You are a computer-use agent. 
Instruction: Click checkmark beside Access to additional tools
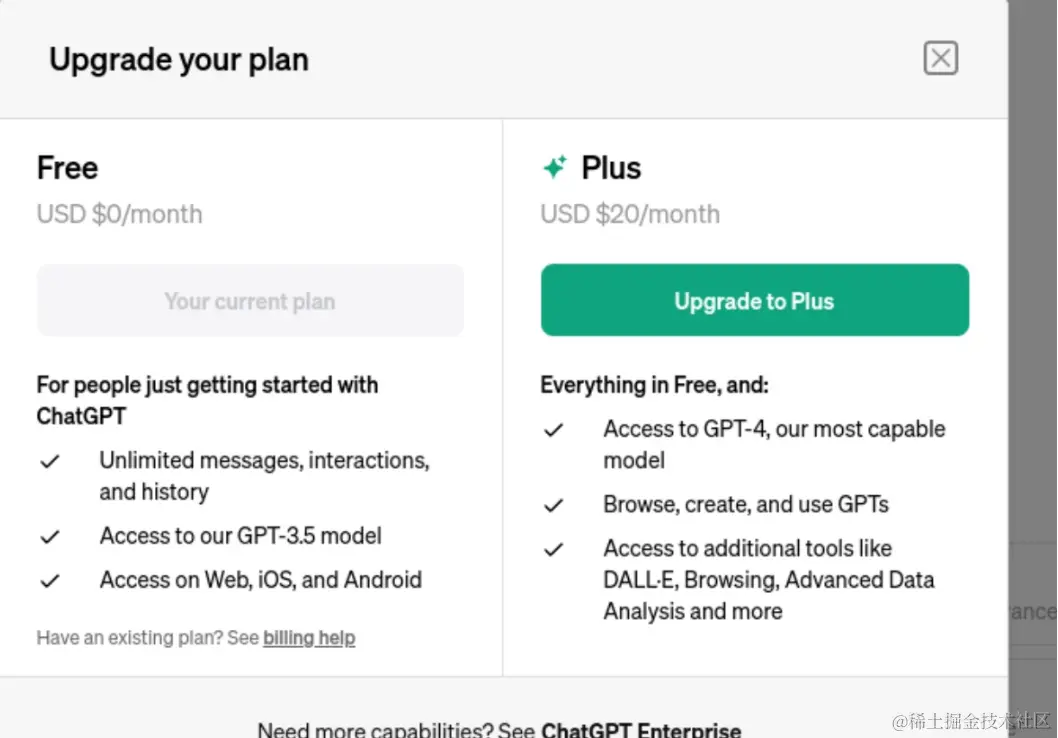pyautogui.click(x=553, y=549)
